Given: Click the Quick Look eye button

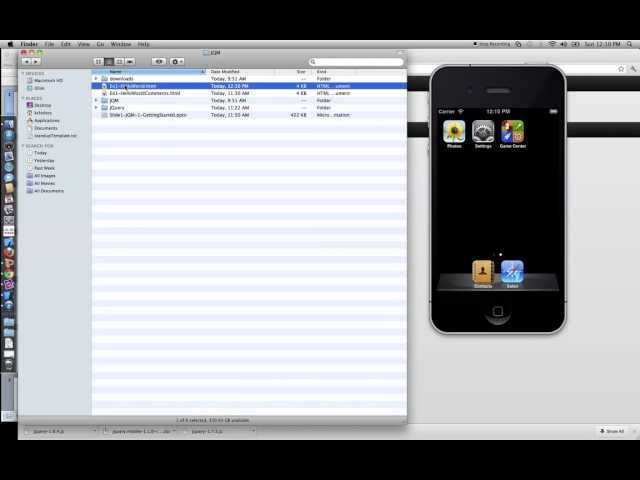Looking at the screenshot, I should coord(159,61).
